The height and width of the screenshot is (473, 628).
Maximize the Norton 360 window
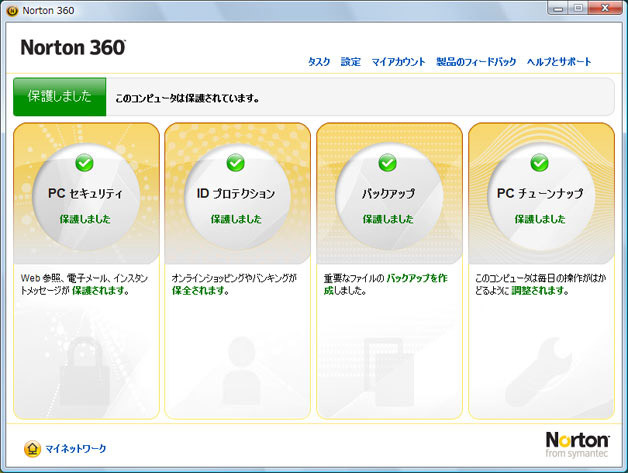(578, 8)
